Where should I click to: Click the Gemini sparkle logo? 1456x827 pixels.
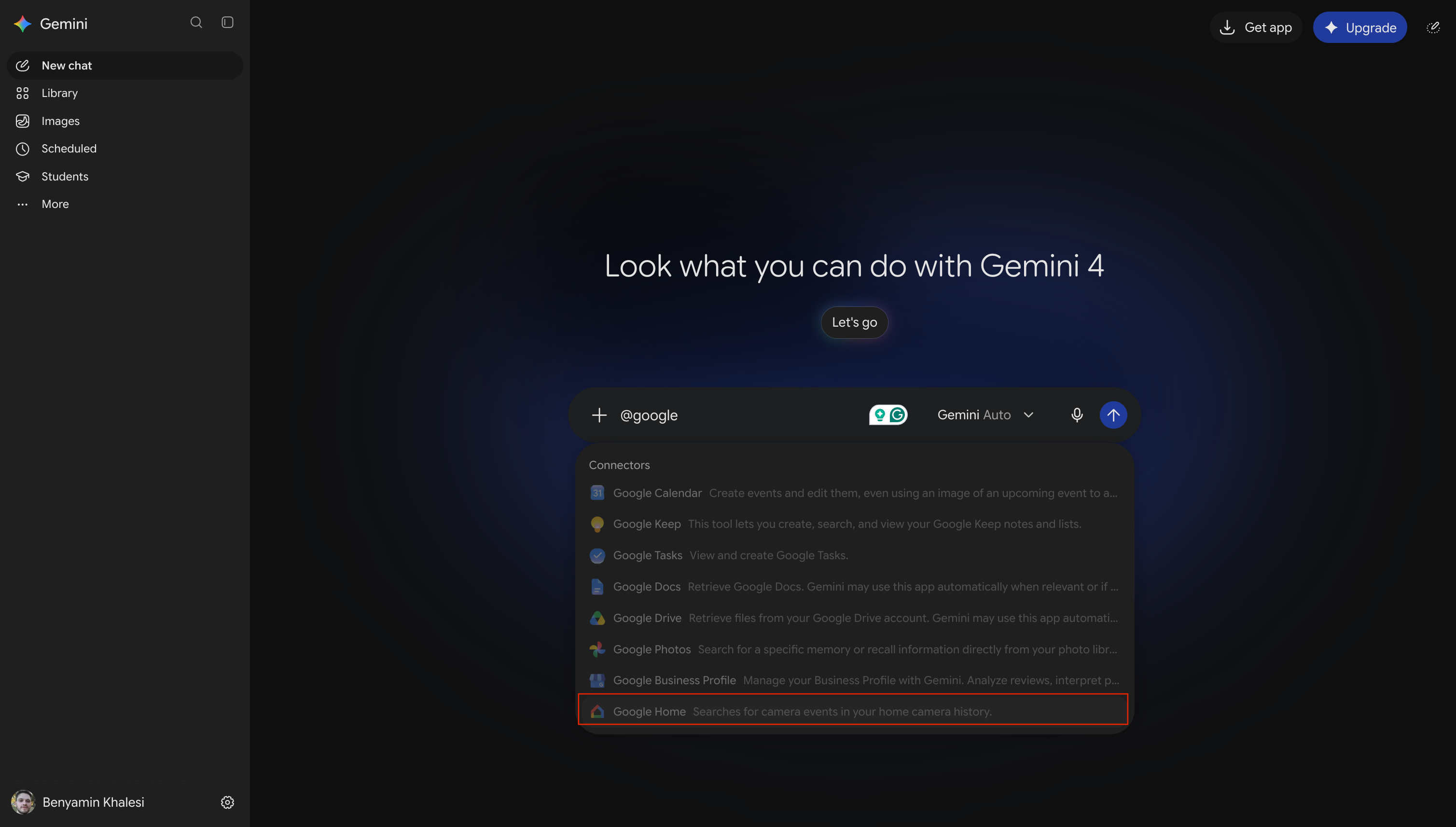[22, 24]
